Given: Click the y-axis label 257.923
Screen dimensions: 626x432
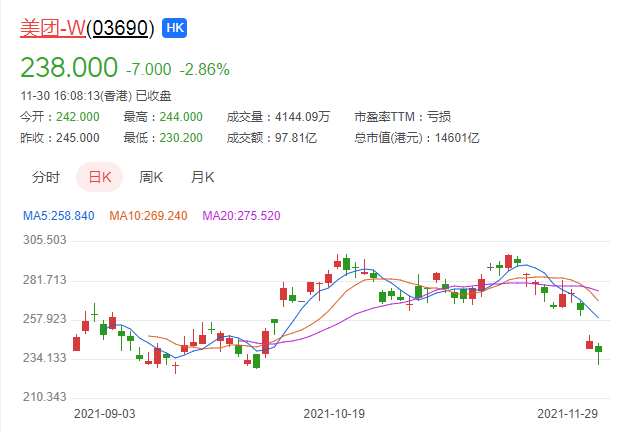Looking at the screenshot, I should 44,319.
